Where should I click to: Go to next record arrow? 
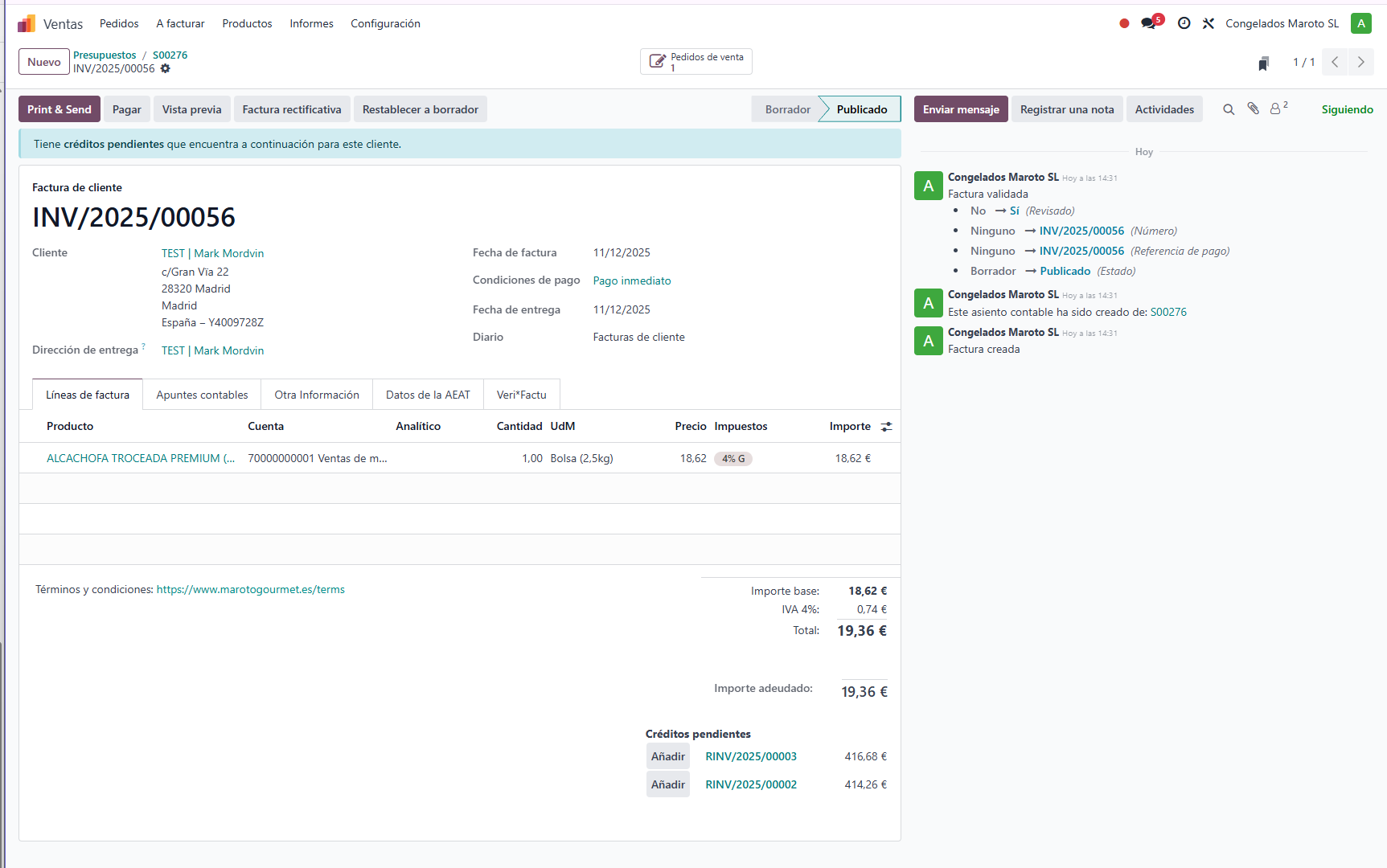point(1360,62)
